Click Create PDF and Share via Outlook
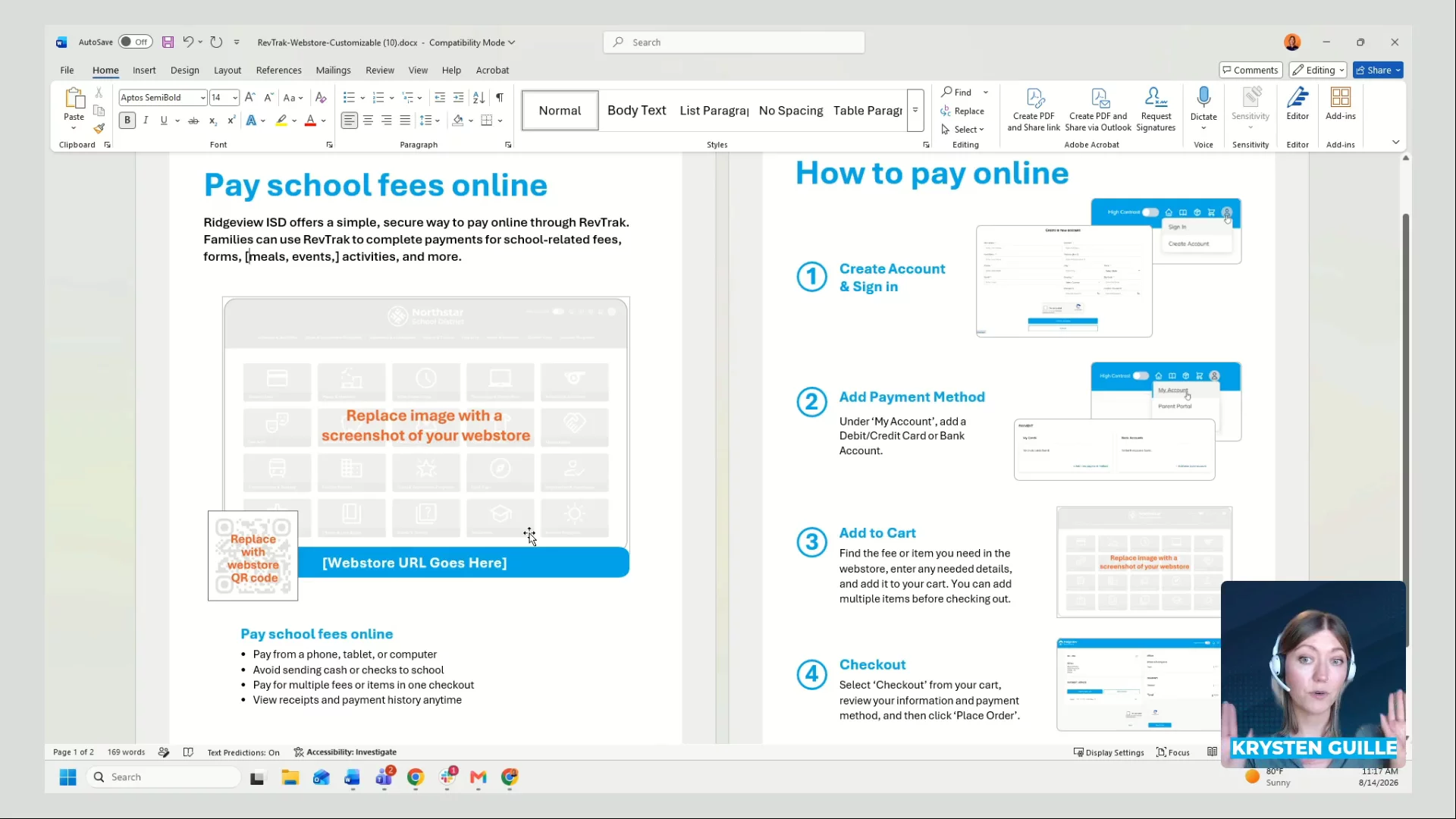 [x=1098, y=109]
